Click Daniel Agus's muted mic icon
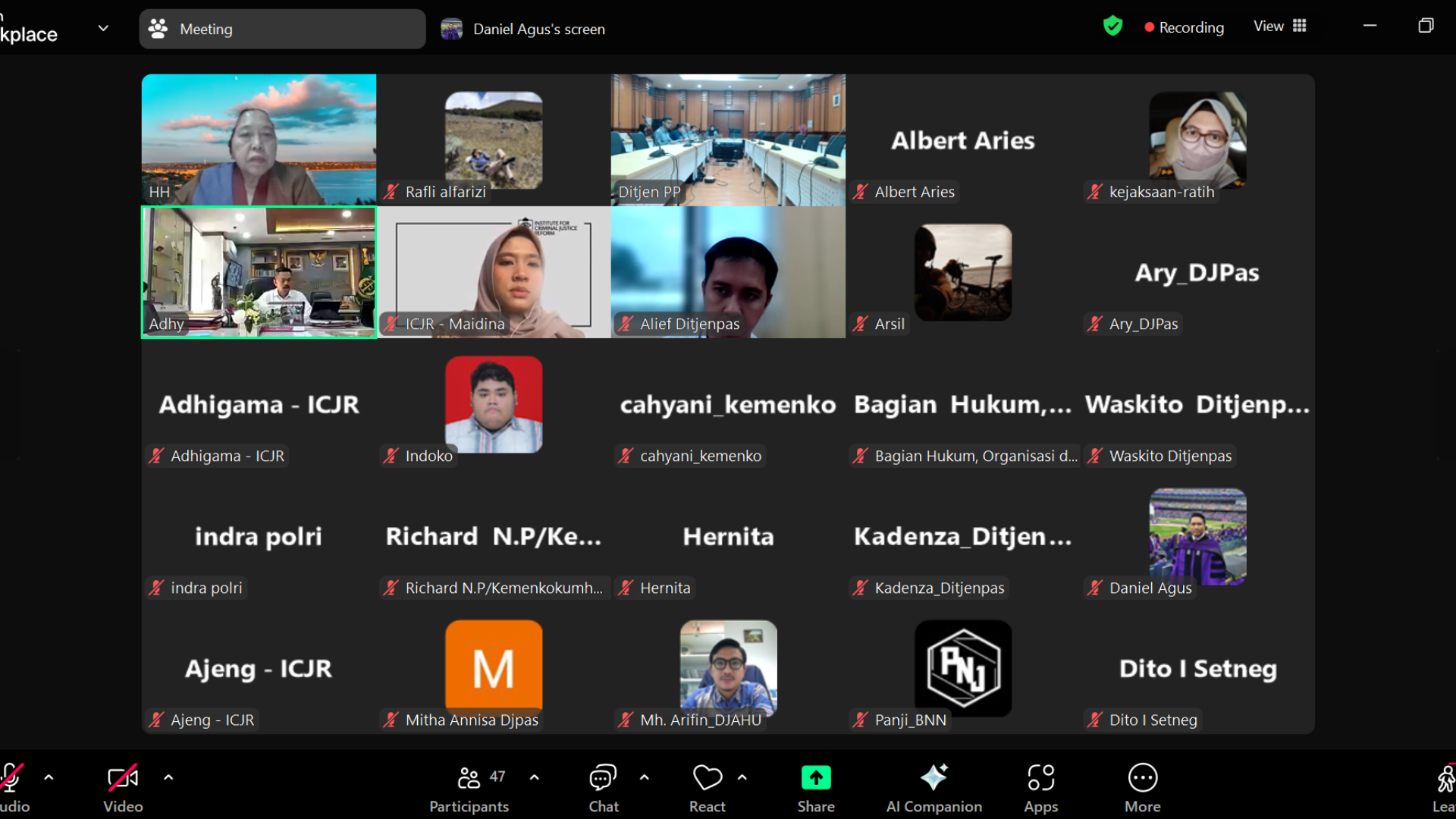 pyautogui.click(x=1095, y=588)
